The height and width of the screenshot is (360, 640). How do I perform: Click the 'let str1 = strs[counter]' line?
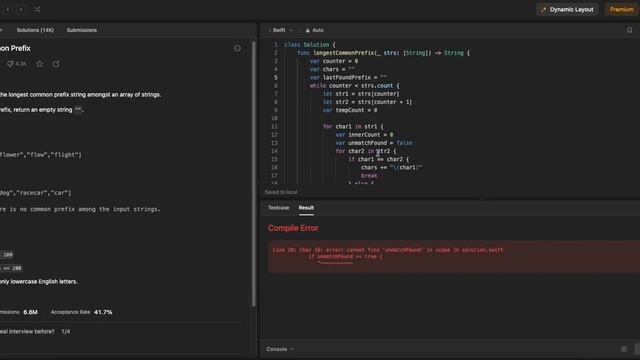click(x=361, y=94)
